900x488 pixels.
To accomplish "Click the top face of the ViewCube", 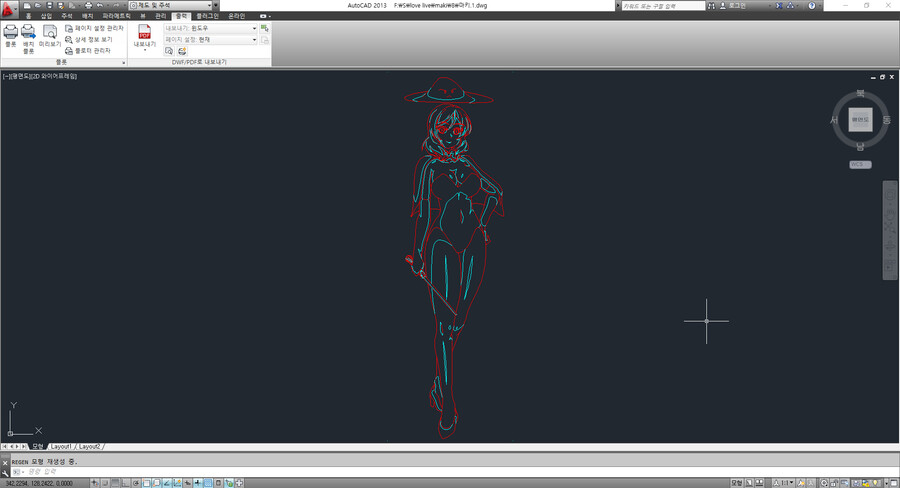I will click(x=859, y=120).
